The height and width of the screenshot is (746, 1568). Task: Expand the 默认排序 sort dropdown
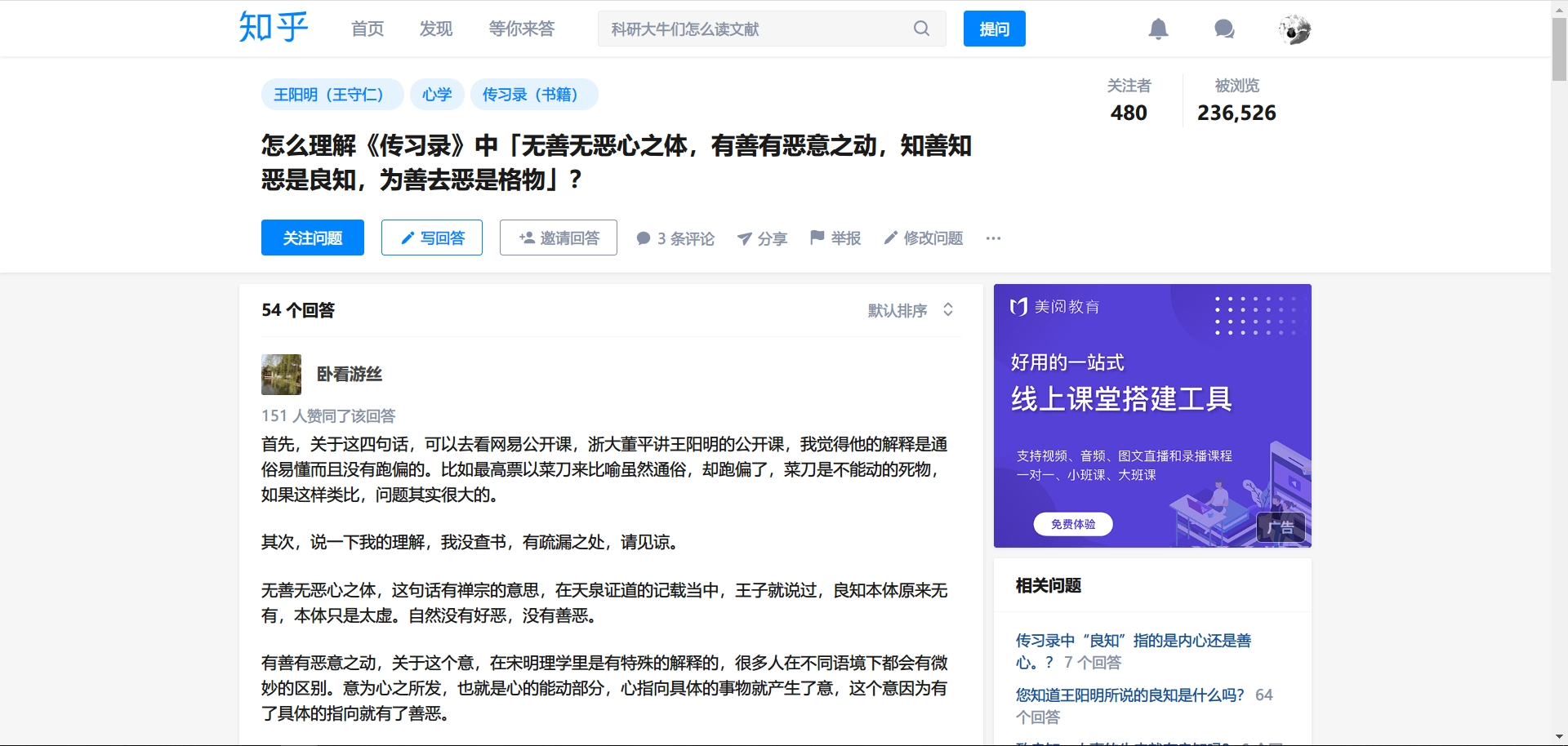910,310
